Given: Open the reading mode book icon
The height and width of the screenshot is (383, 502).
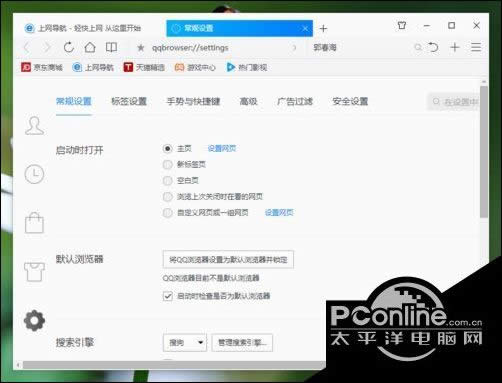Looking at the screenshot, I should 111,47.
